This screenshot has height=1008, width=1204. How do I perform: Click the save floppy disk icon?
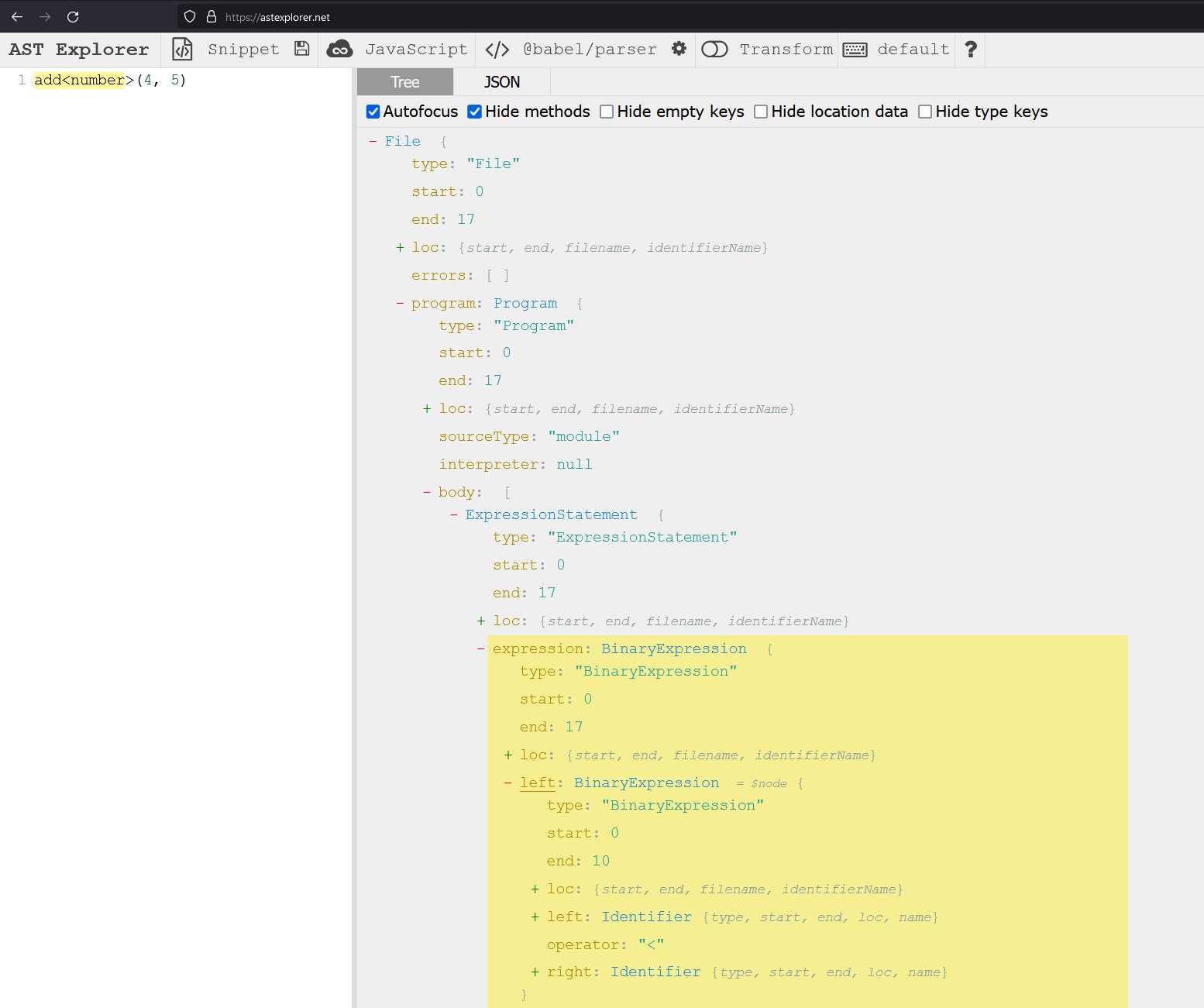point(302,49)
